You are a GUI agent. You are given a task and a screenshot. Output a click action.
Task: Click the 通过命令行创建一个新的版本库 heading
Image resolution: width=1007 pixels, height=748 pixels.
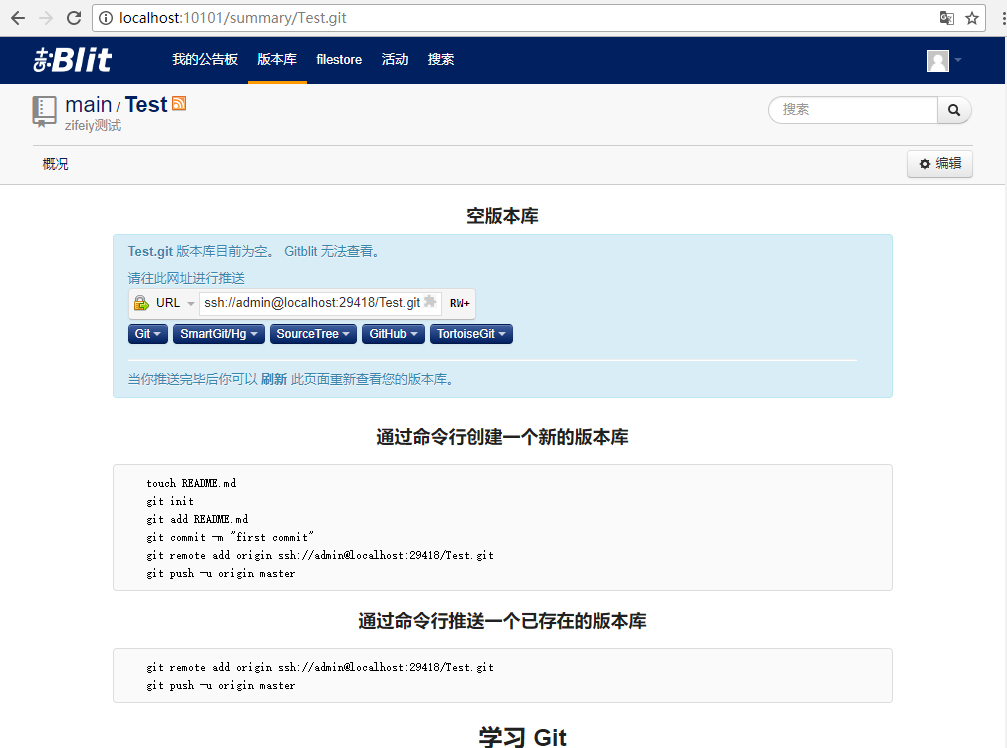click(x=502, y=437)
